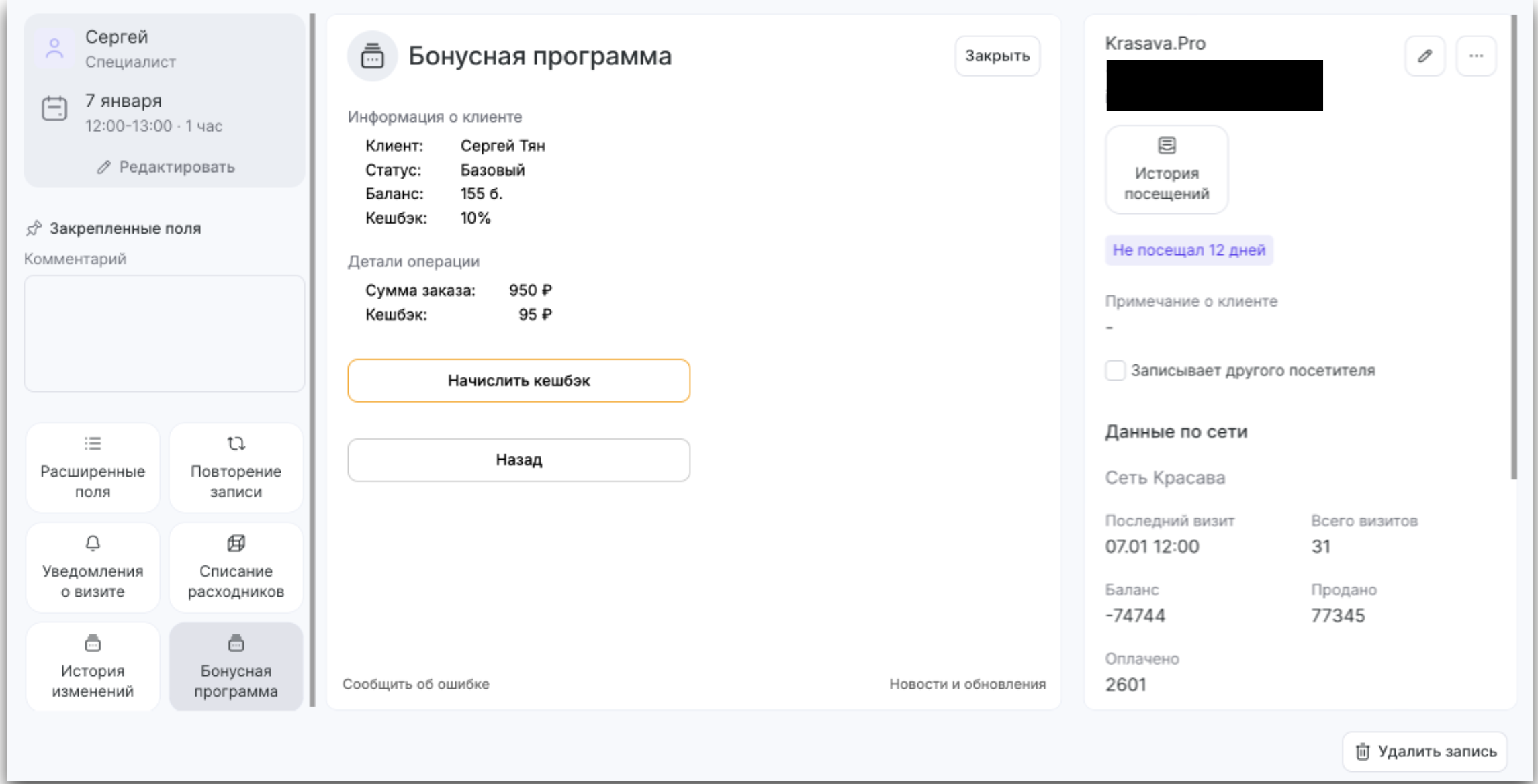Screen dimensions: 1538x784
Task: Open Повторение записи tile
Action: 236,468
